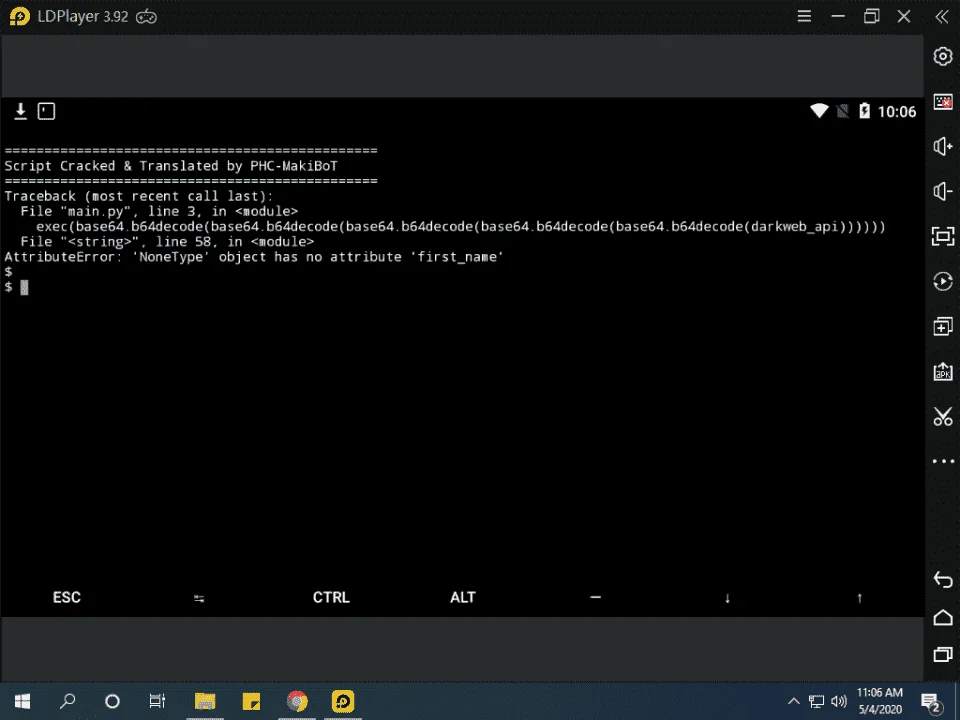Viewport: 960px width, 720px height.
Task: Tap up arrow key in terminal
Action: click(860, 598)
